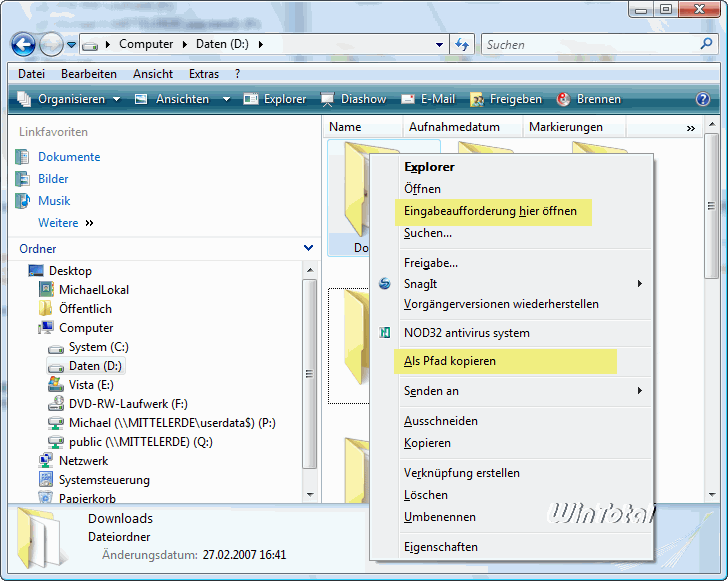Open the Ansicht menu
The width and height of the screenshot is (728, 581).
[x=153, y=74]
